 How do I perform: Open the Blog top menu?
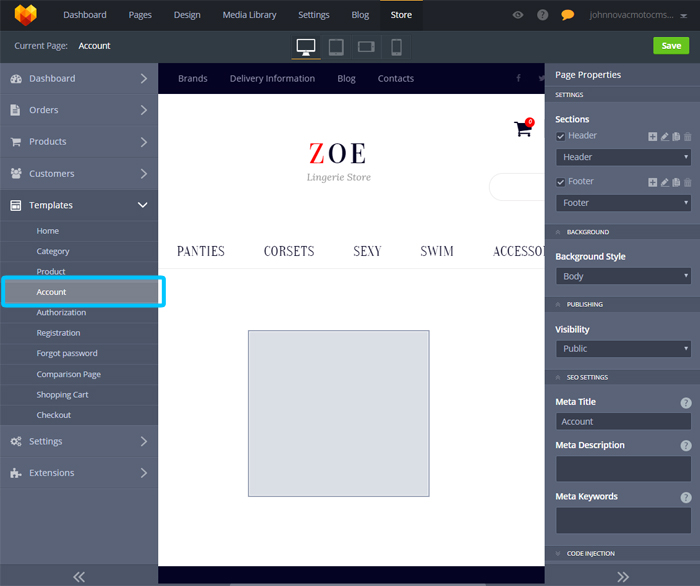360,15
